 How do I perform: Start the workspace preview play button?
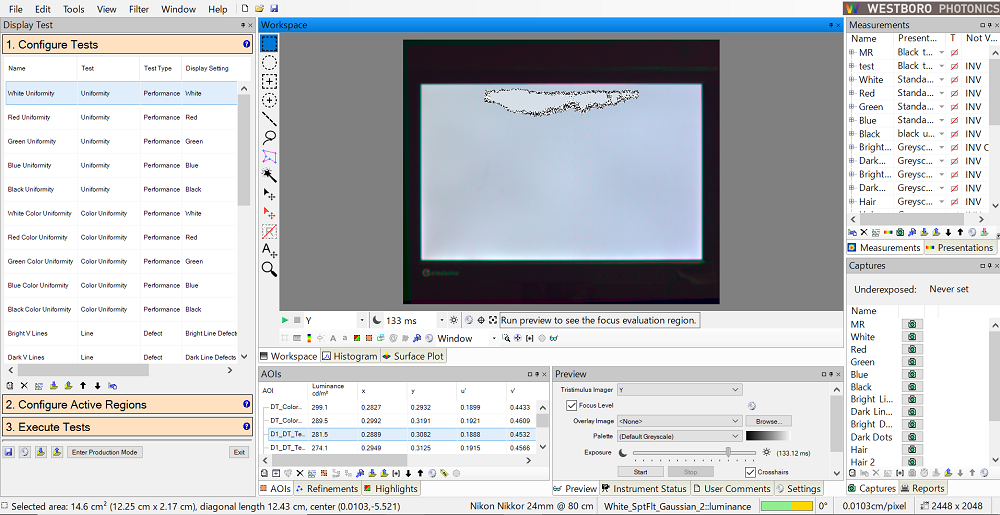(x=284, y=320)
